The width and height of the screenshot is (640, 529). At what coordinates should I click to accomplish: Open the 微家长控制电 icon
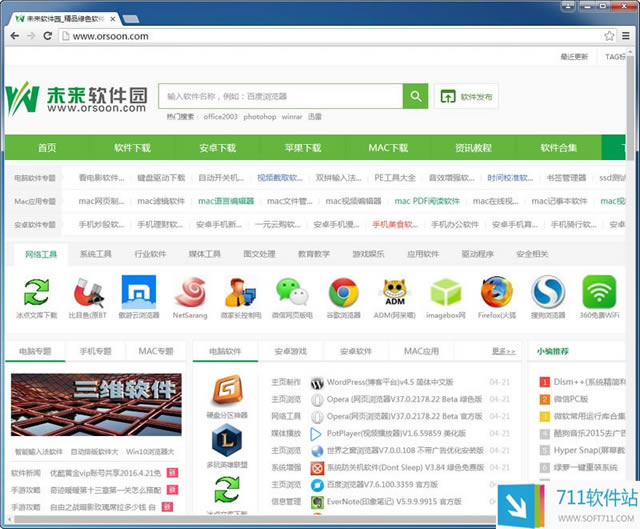pyautogui.click(x=241, y=292)
